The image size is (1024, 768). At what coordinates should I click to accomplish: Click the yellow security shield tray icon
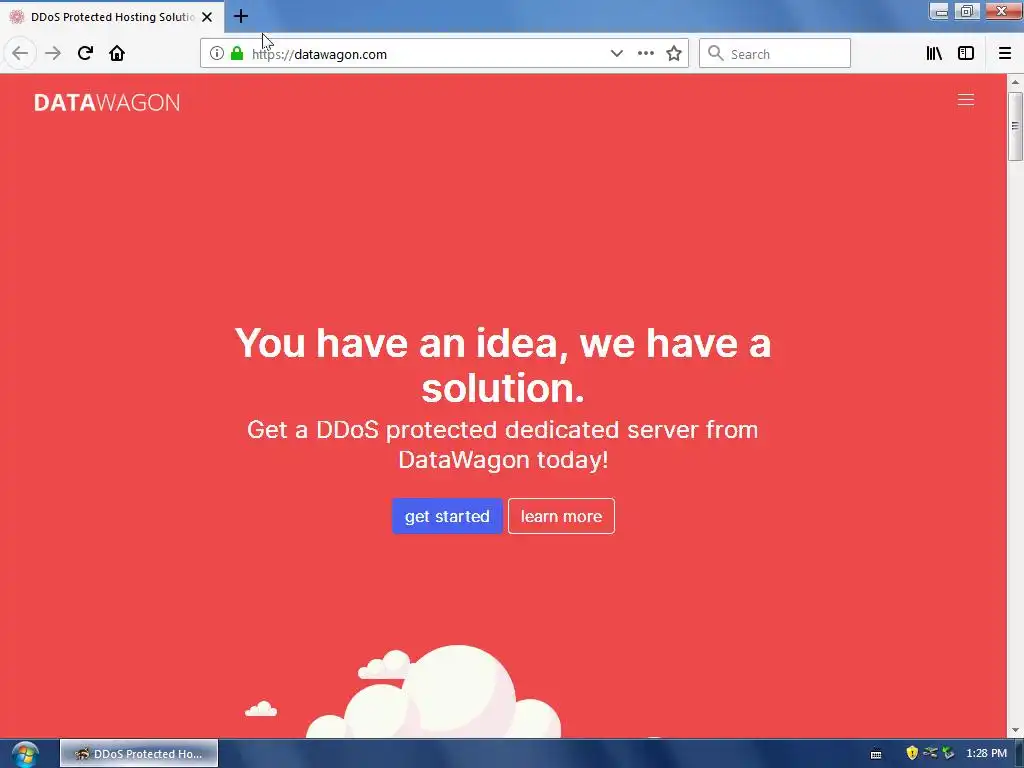pyautogui.click(x=912, y=753)
